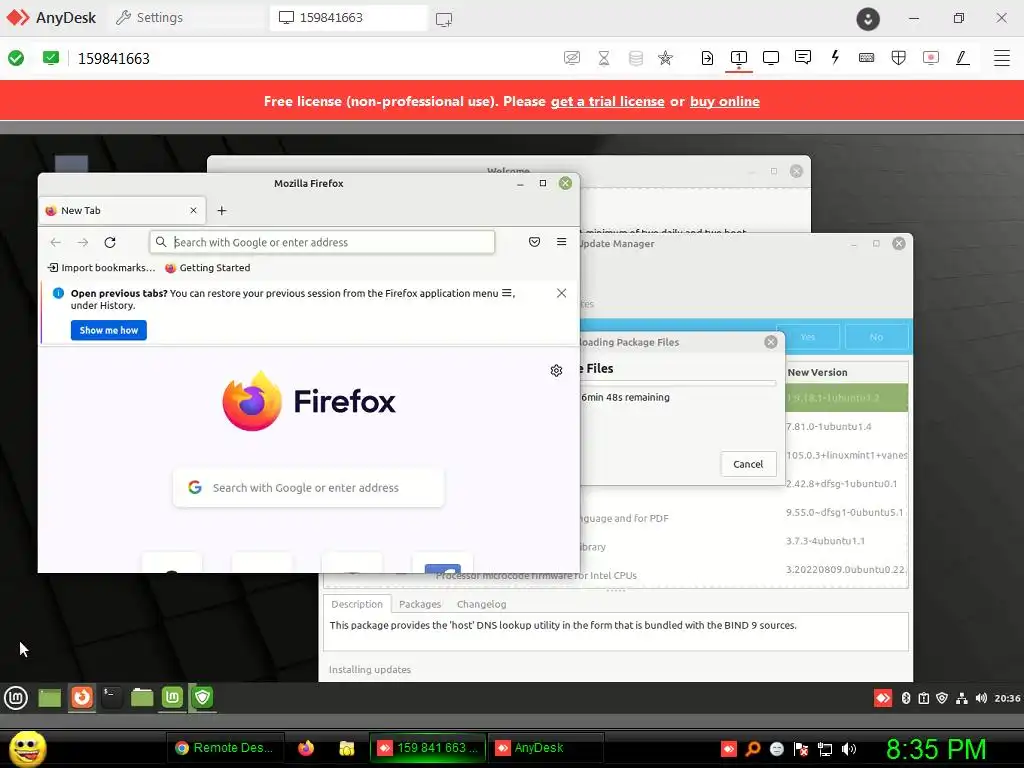Click the download progress bar in the dialog

679,383
